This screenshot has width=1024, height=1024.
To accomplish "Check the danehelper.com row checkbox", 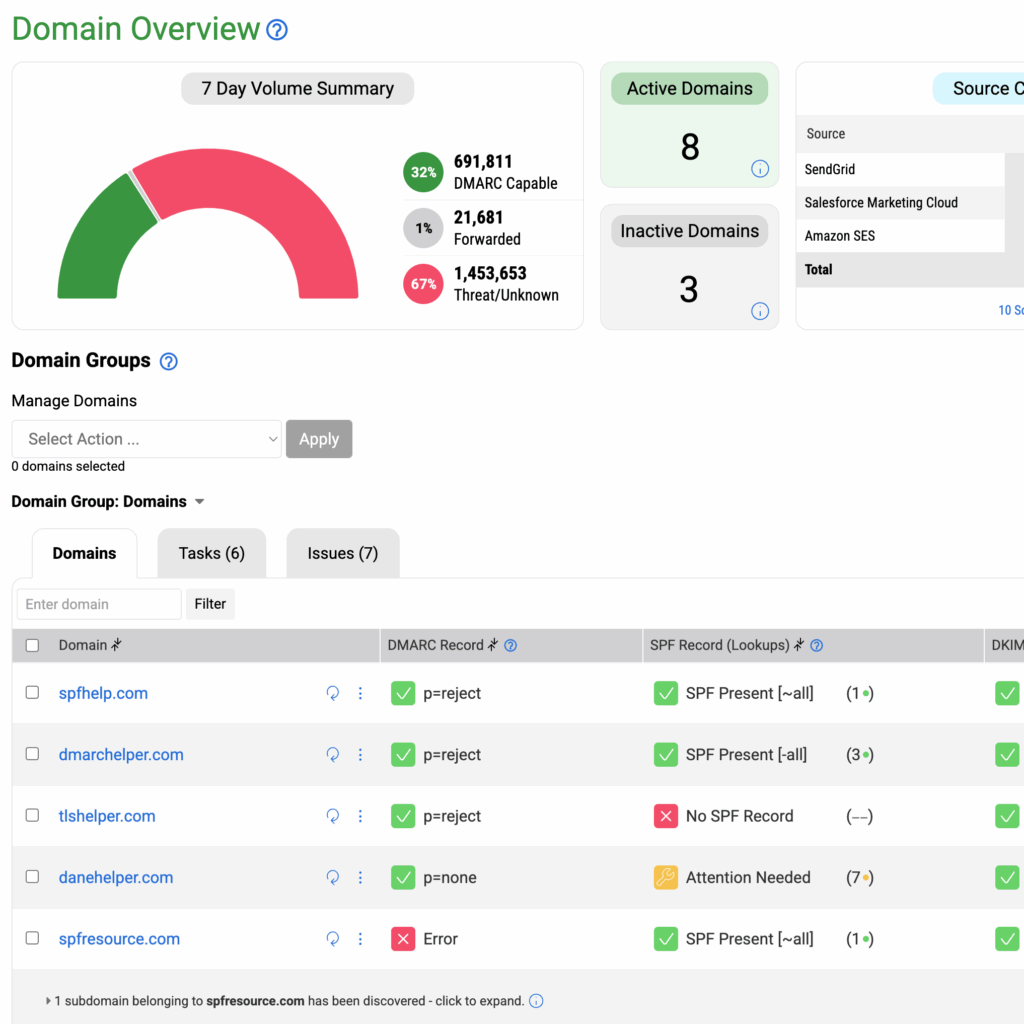I will click(x=31, y=877).
